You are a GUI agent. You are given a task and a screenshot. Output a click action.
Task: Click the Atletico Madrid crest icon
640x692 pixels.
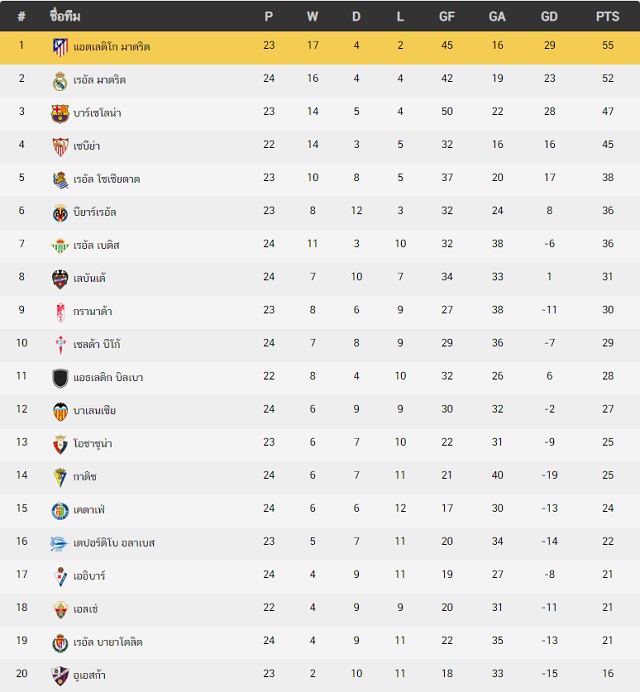pyautogui.click(x=60, y=47)
